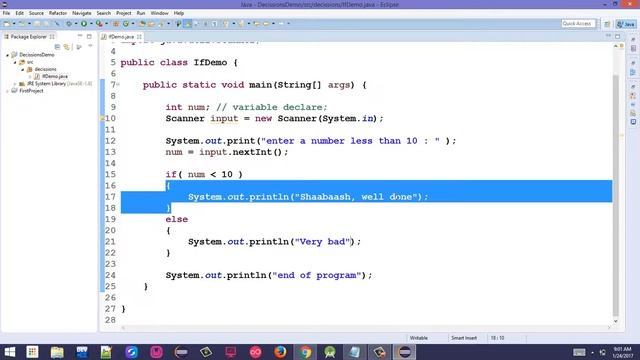
Task: Click the Debug bug icon in toolbar
Action: (x=69, y=24)
